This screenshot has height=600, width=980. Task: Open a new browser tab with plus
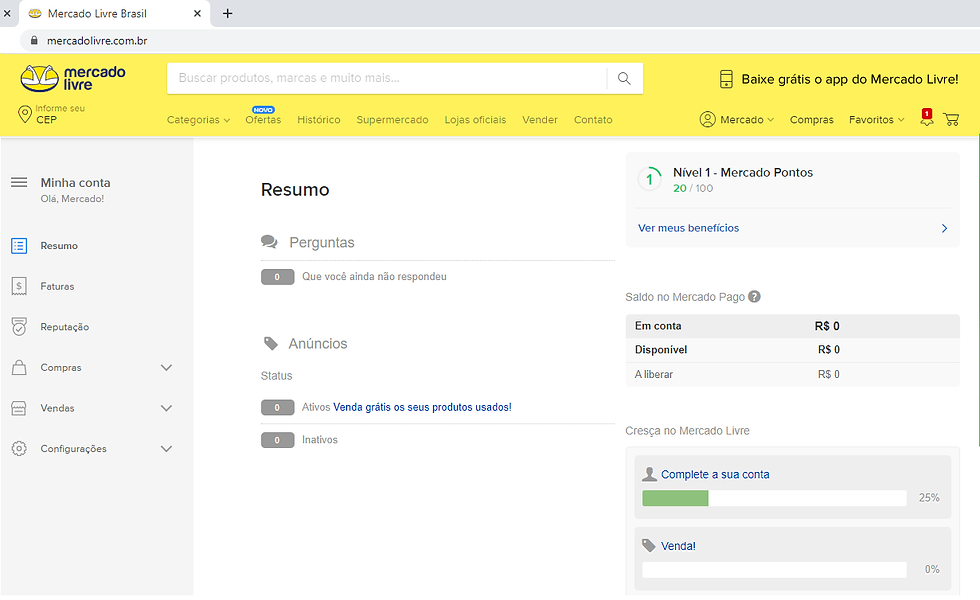(228, 13)
